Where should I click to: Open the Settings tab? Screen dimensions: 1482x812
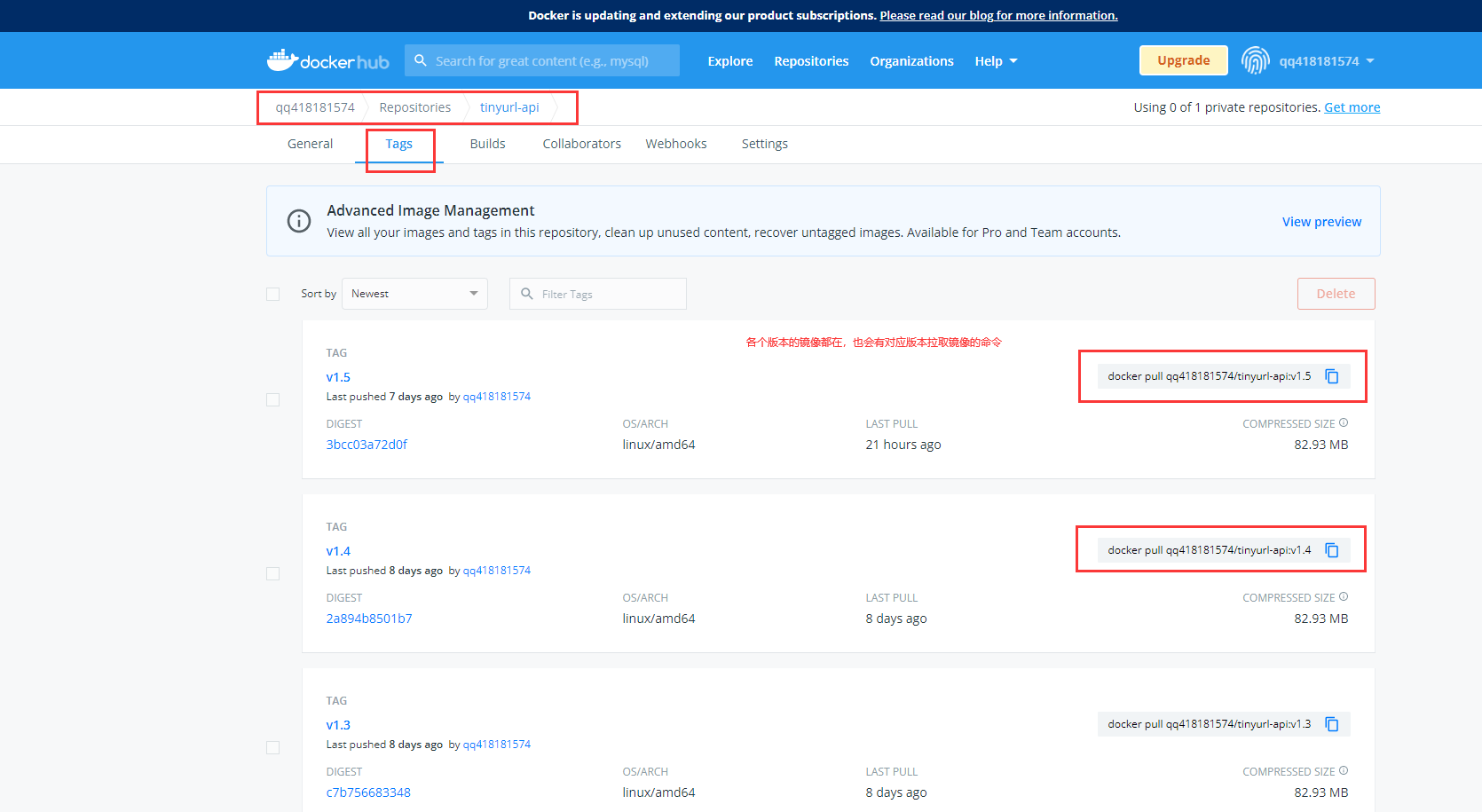click(765, 144)
